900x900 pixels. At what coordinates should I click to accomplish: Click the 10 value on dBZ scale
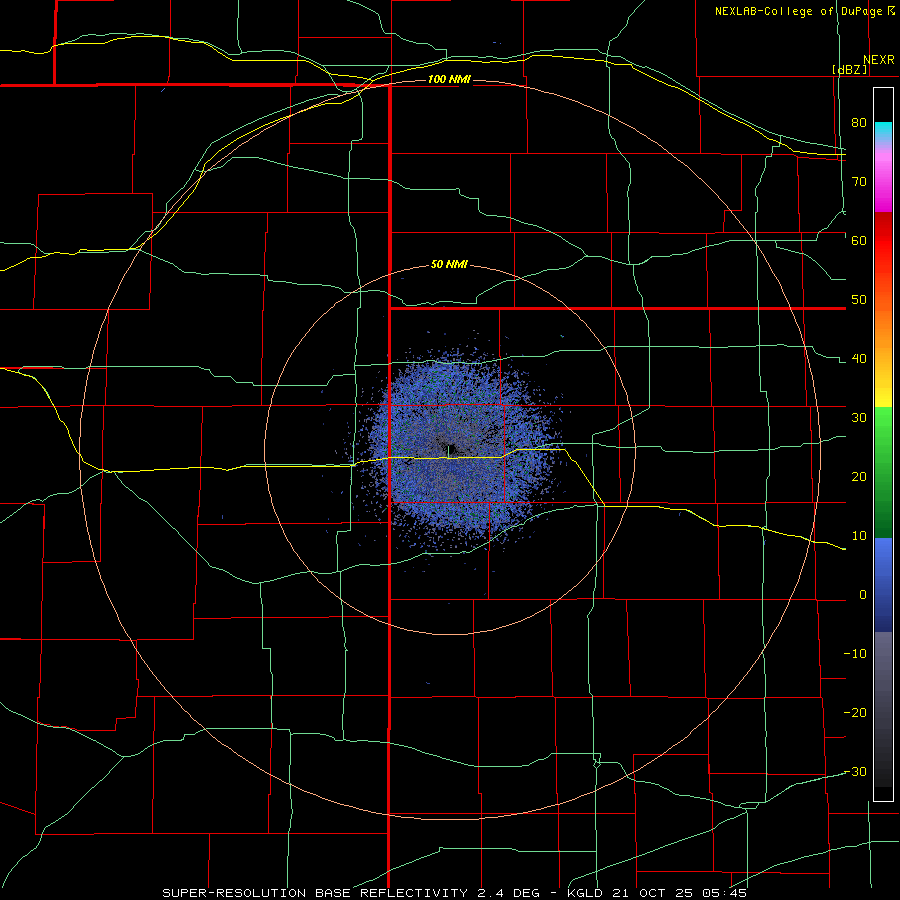(859, 537)
